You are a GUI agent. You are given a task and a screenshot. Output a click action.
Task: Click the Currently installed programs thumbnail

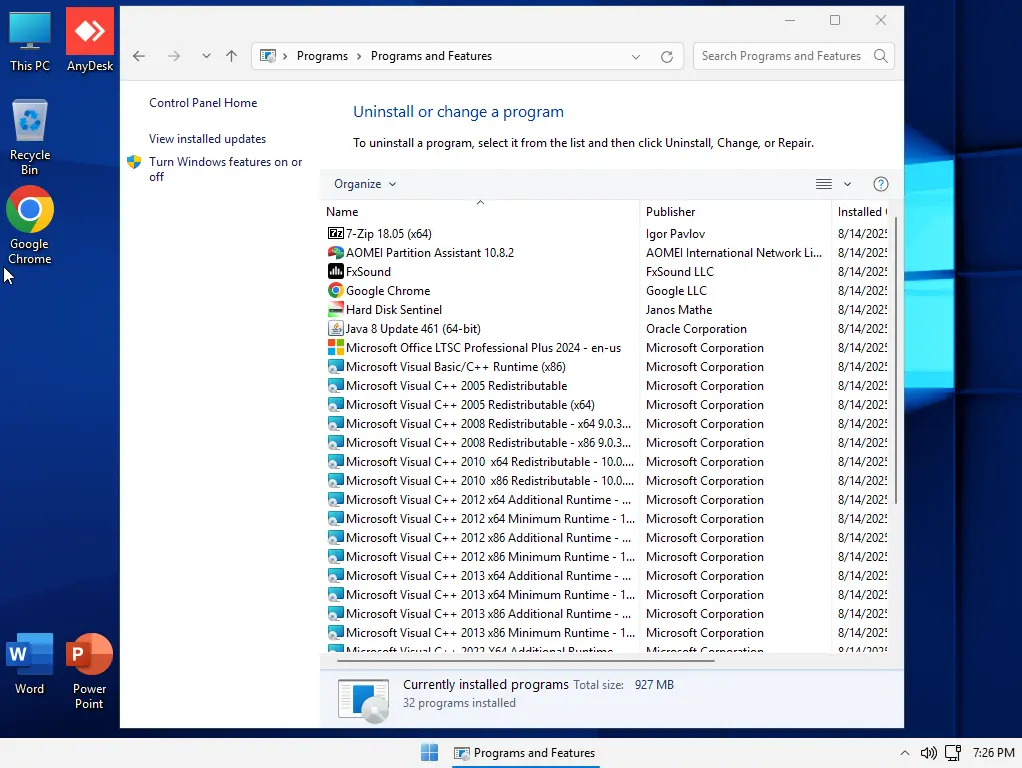pyautogui.click(x=364, y=700)
